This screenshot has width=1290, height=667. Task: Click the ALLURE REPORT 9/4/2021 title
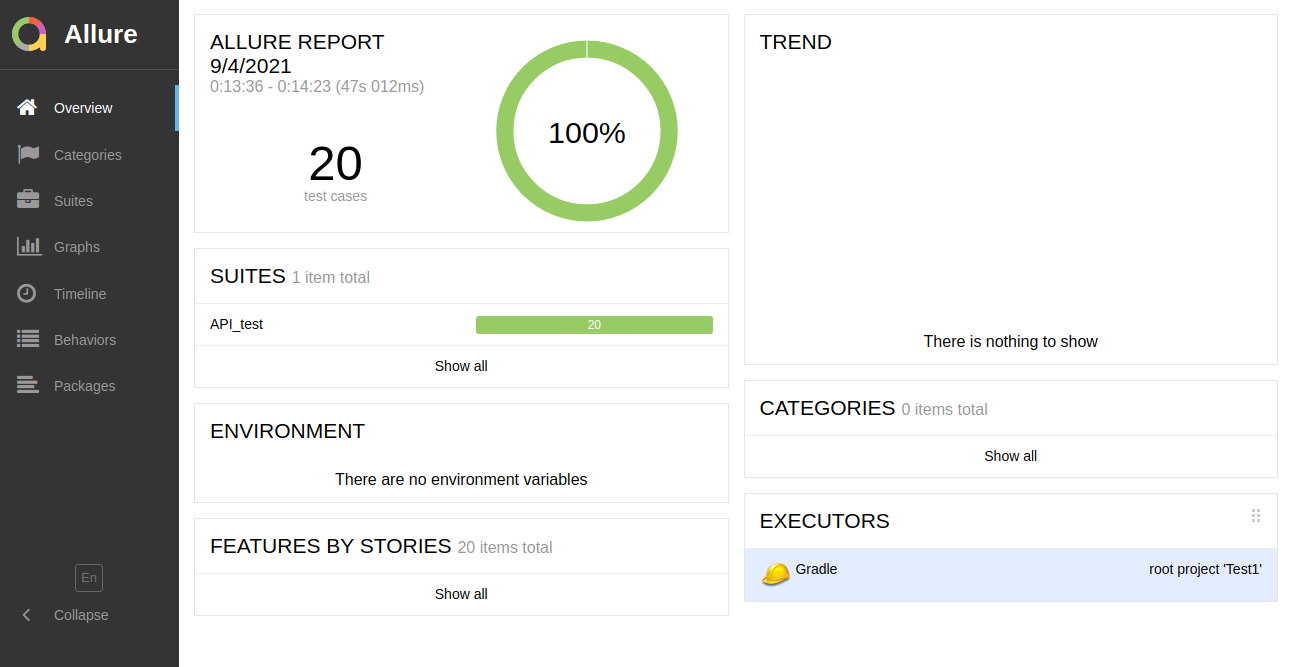[x=297, y=54]
